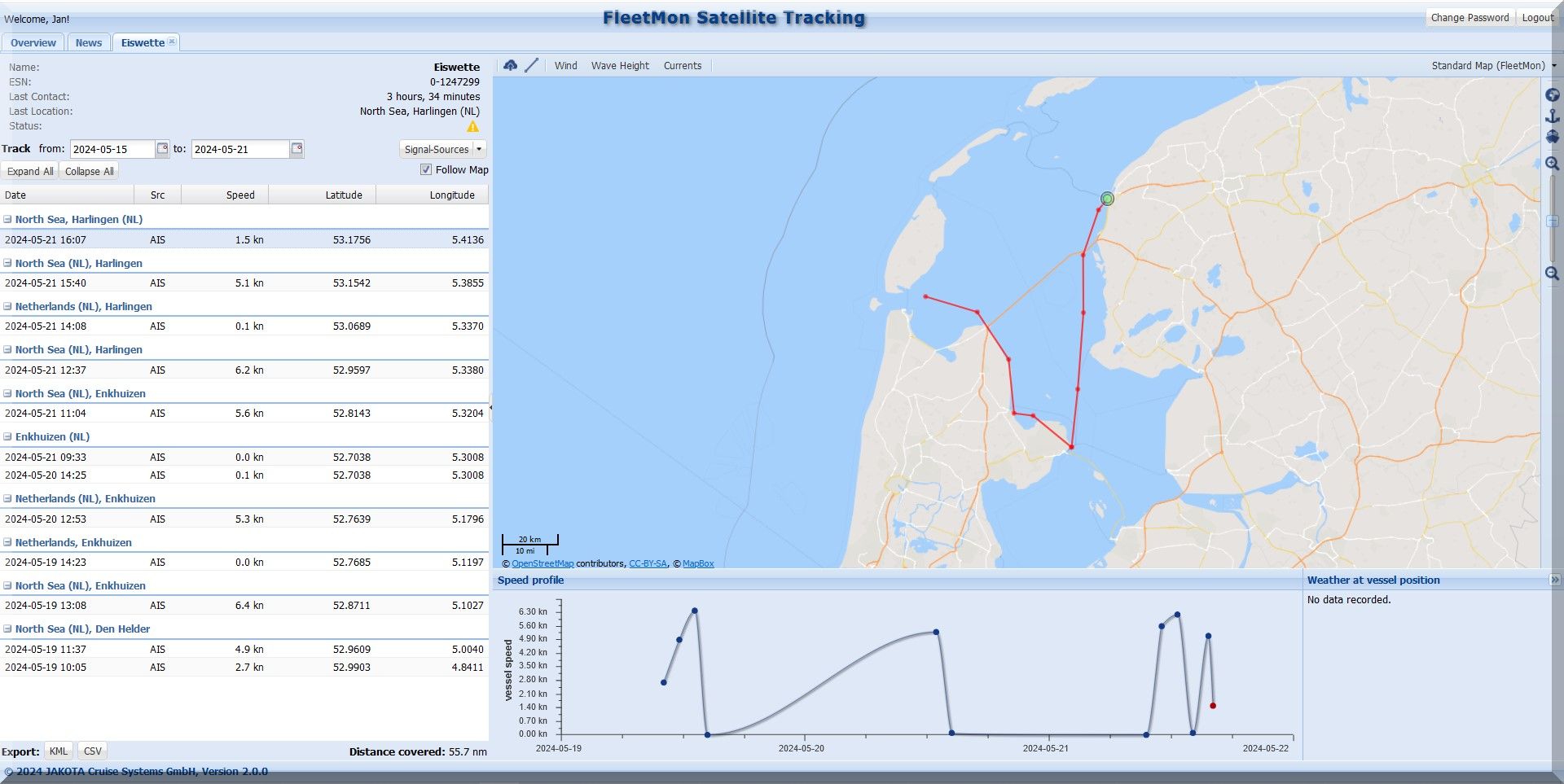Viewport: 1564px width, 784px height.
Task: Click the globe icon on map sidebar
Action: click(x=1553, y=95)
